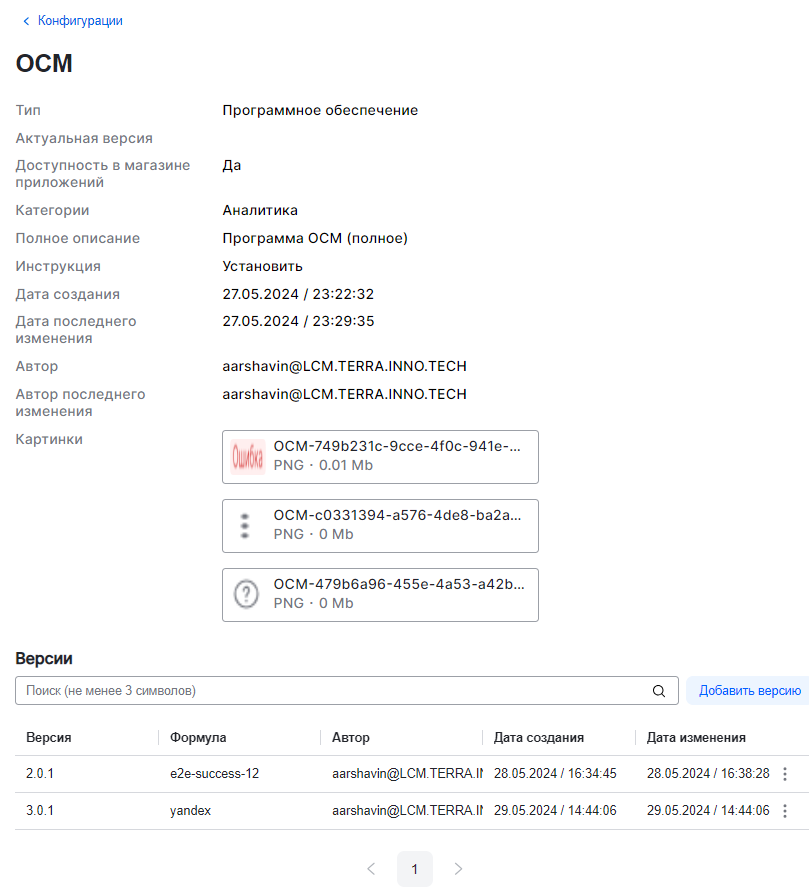This screenshot has width=809, height=889.
Task: Go to the next page arrow
Action: point(459,869)
